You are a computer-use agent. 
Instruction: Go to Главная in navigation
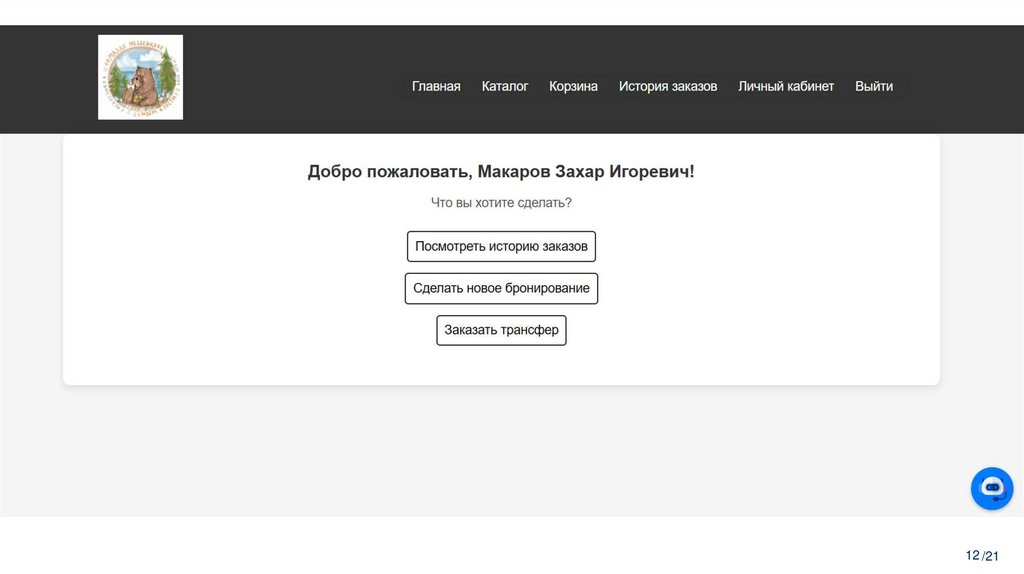(436, 86)
